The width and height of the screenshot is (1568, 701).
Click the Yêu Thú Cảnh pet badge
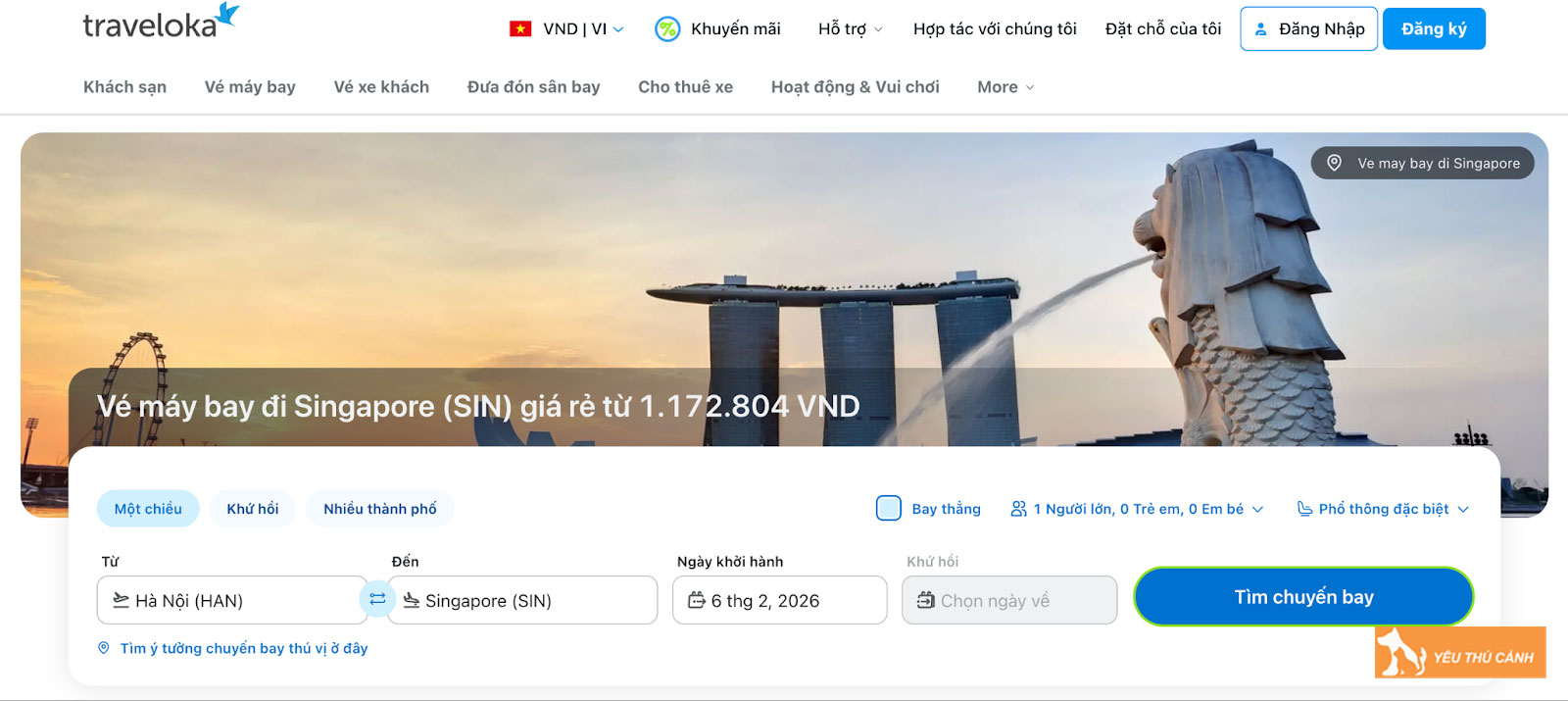(x=1459, y=653)
